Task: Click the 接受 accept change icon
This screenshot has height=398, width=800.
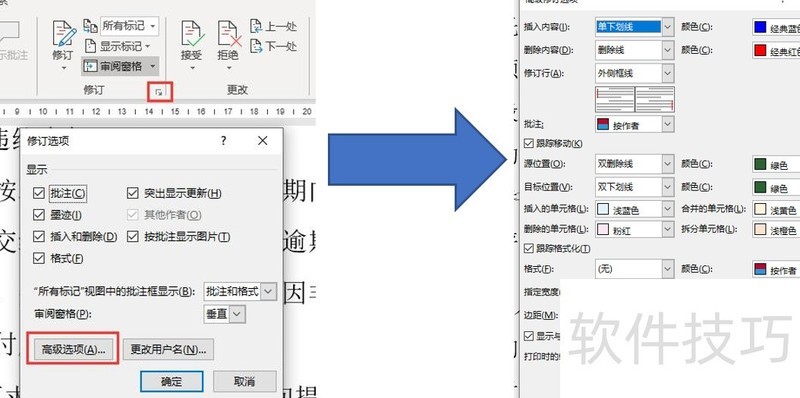Action: 192,34
